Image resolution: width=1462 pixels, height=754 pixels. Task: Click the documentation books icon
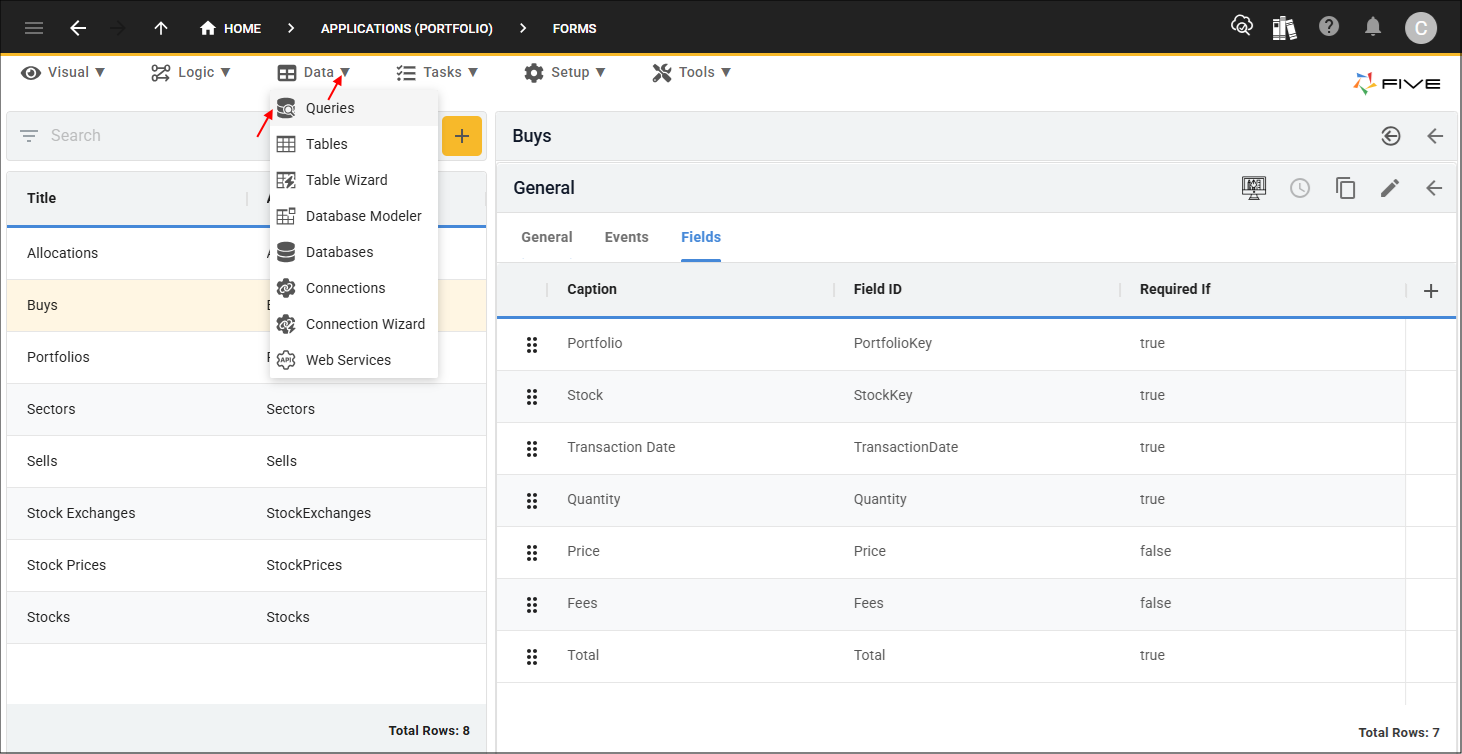[x=1284, y=27]
